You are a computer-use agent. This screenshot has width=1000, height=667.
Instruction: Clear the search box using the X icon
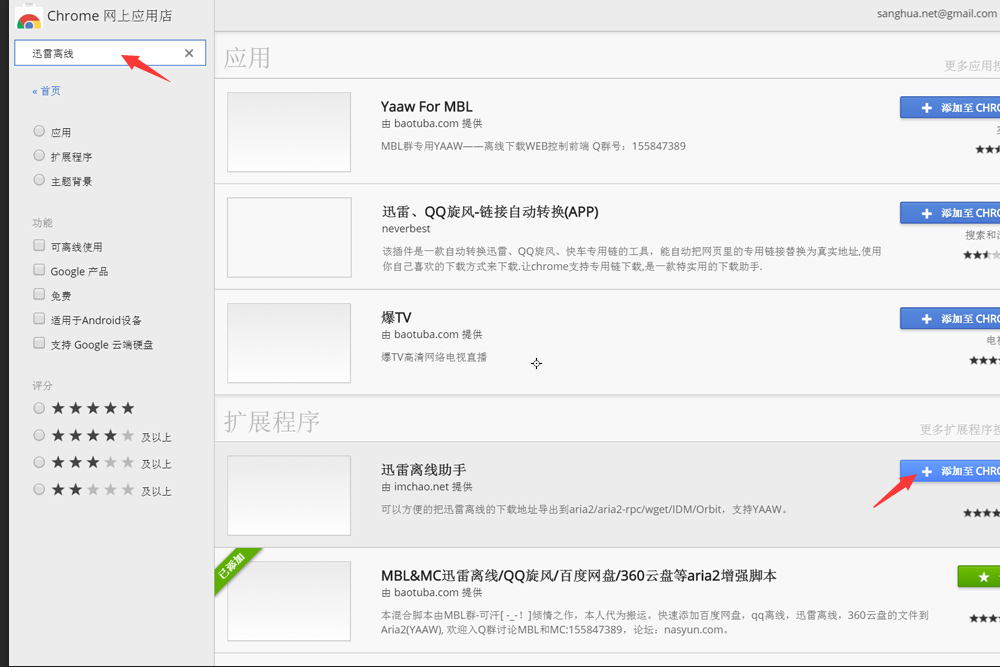(x=189, y=52)
